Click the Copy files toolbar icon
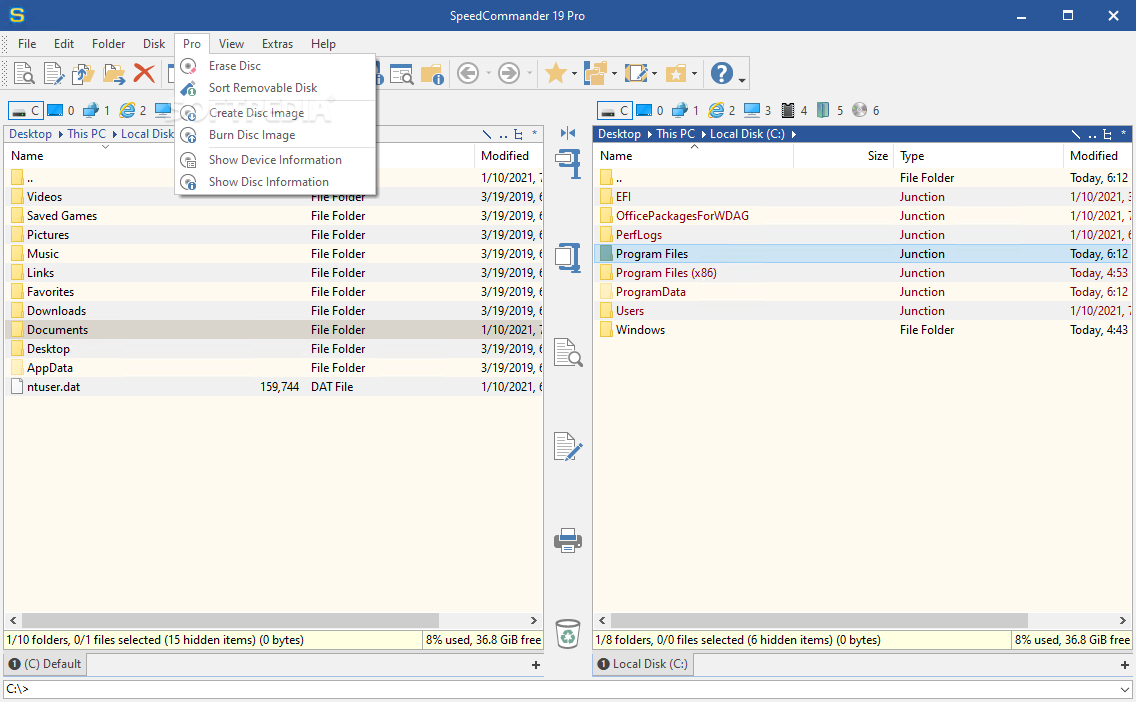The width and height of the screenshot is (1136, 702). (x=83, y=73)
